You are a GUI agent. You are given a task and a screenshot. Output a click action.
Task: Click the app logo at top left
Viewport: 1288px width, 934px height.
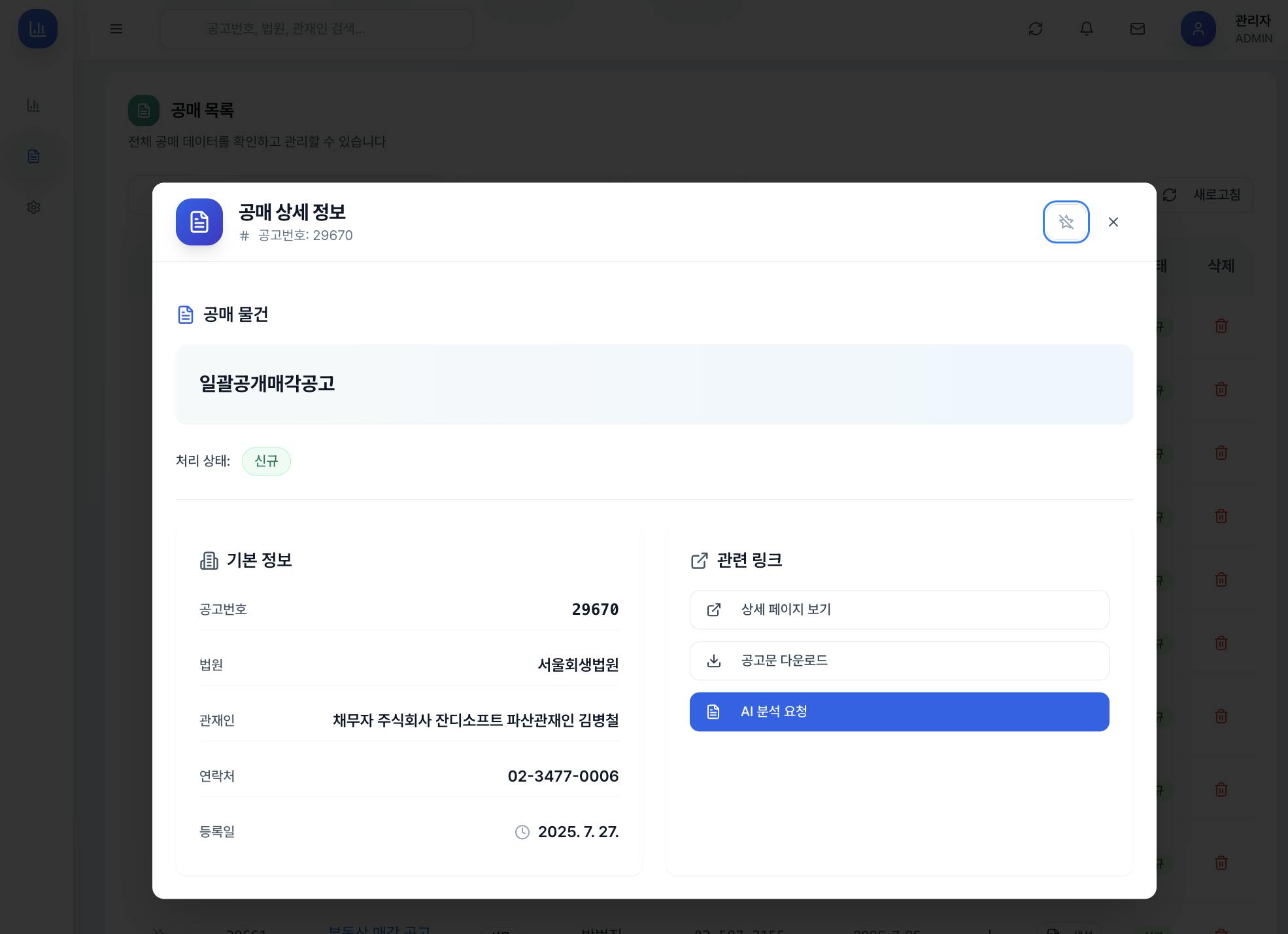click(38, 29)
